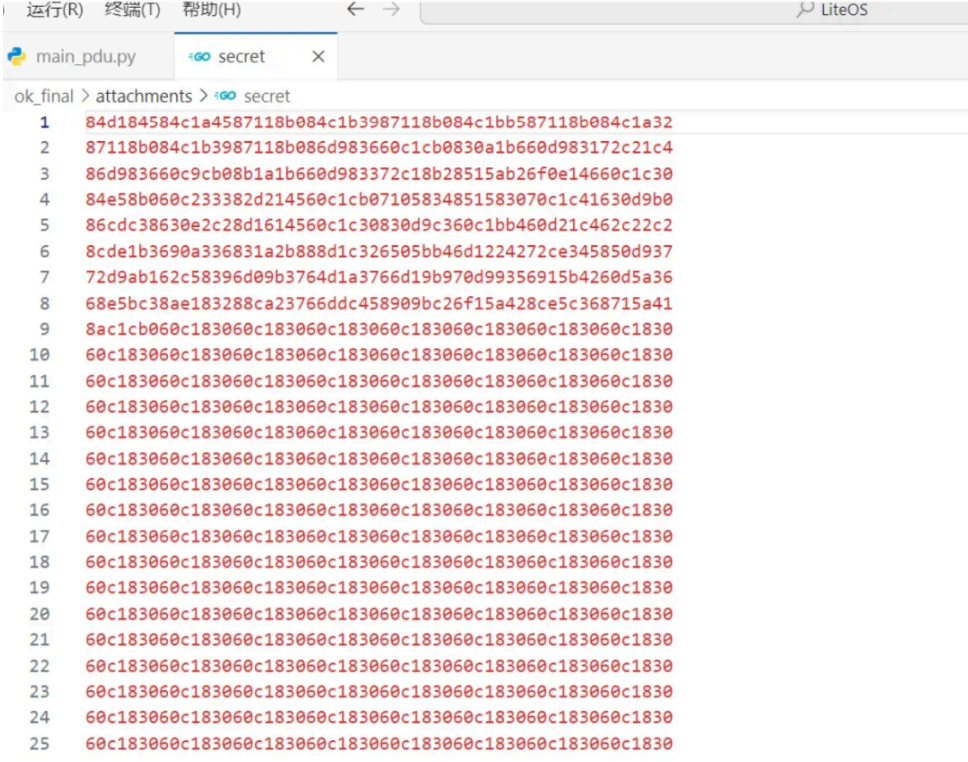Click line number 16 in gutter
Image resolution: width=968 pixels, height=762 pixels.
pos(40,510)
